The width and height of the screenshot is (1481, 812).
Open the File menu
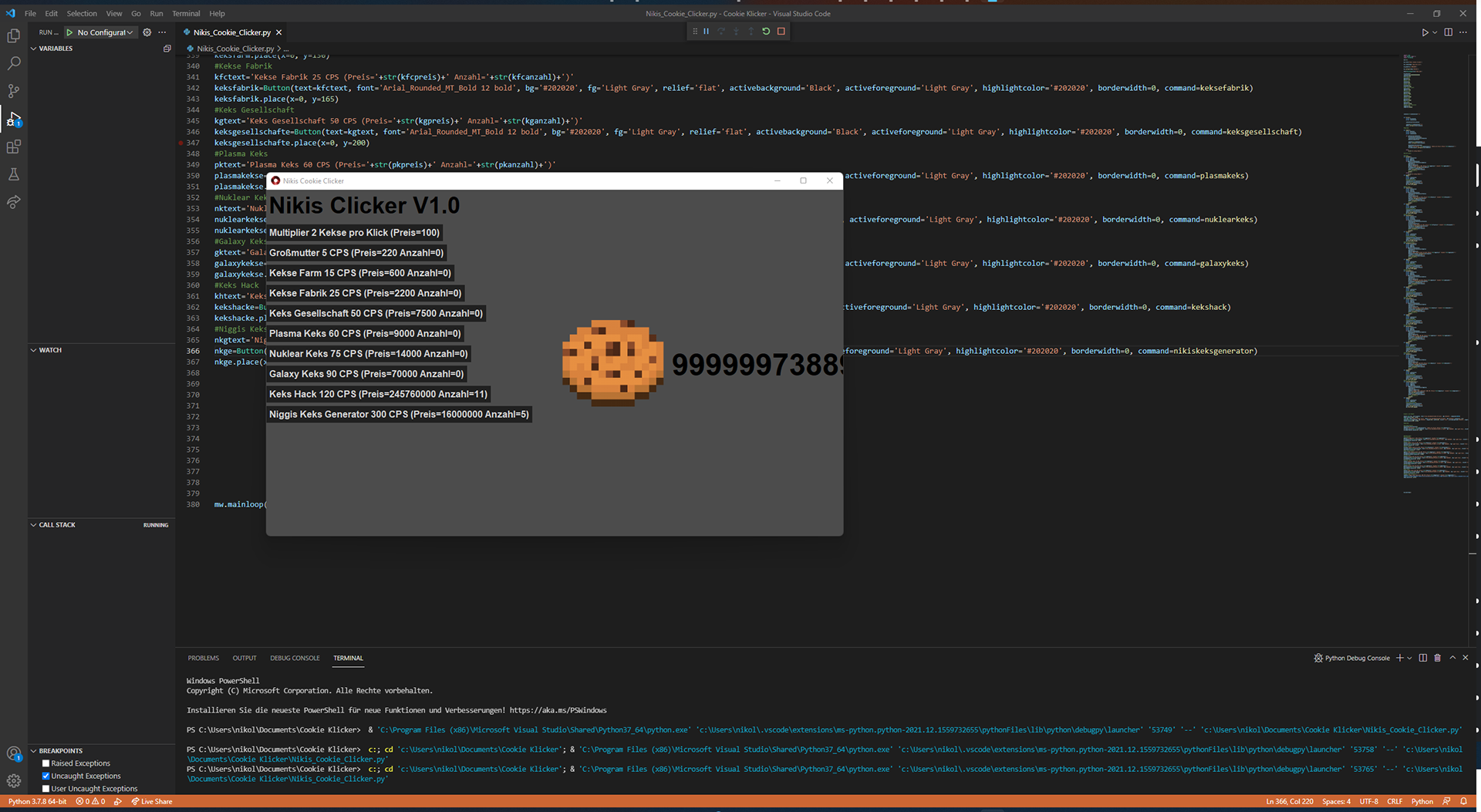30,13
